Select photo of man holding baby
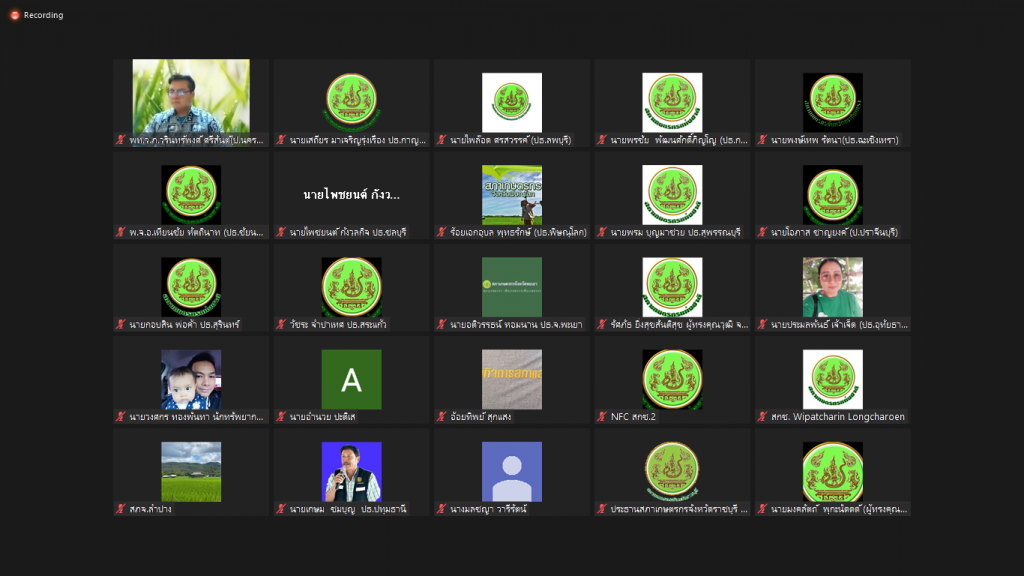Viewport: 1024px width, 576px height. point(191,379)
